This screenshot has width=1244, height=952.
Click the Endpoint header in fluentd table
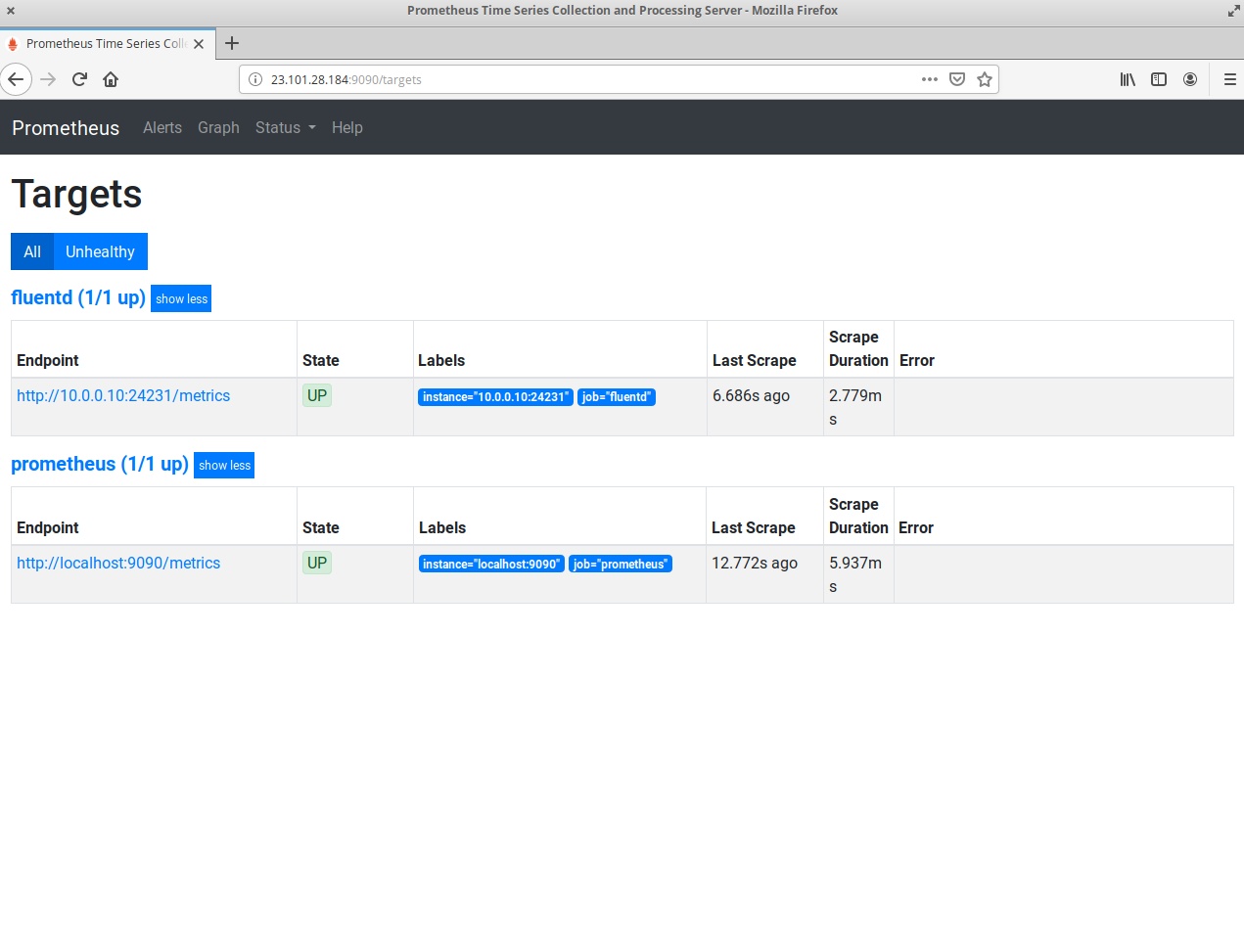48,360
